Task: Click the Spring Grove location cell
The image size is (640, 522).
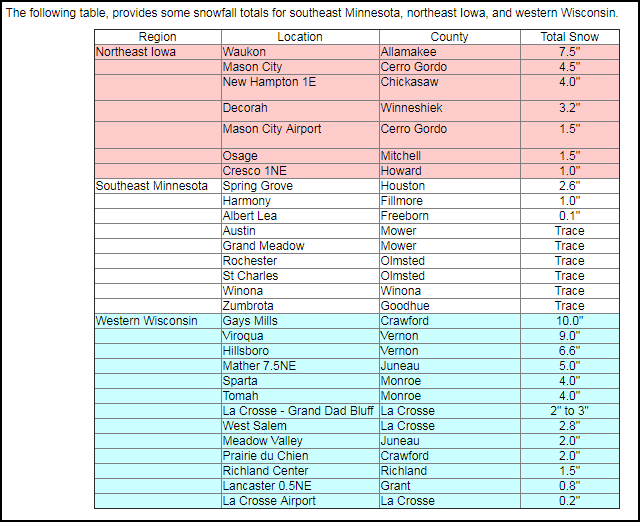Action: tap(300, 186)
